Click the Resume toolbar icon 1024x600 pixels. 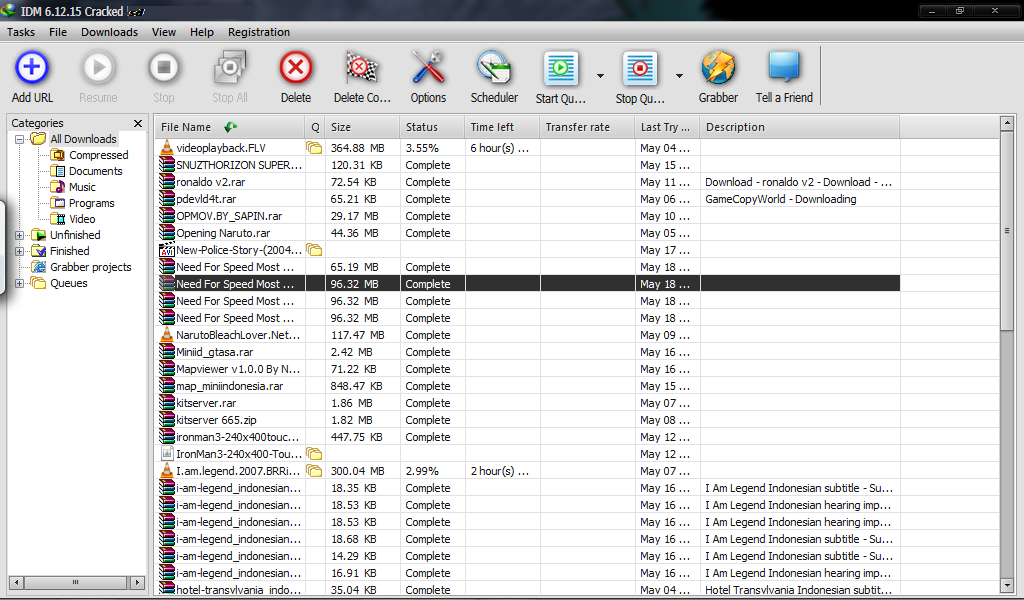pos(98,67)
